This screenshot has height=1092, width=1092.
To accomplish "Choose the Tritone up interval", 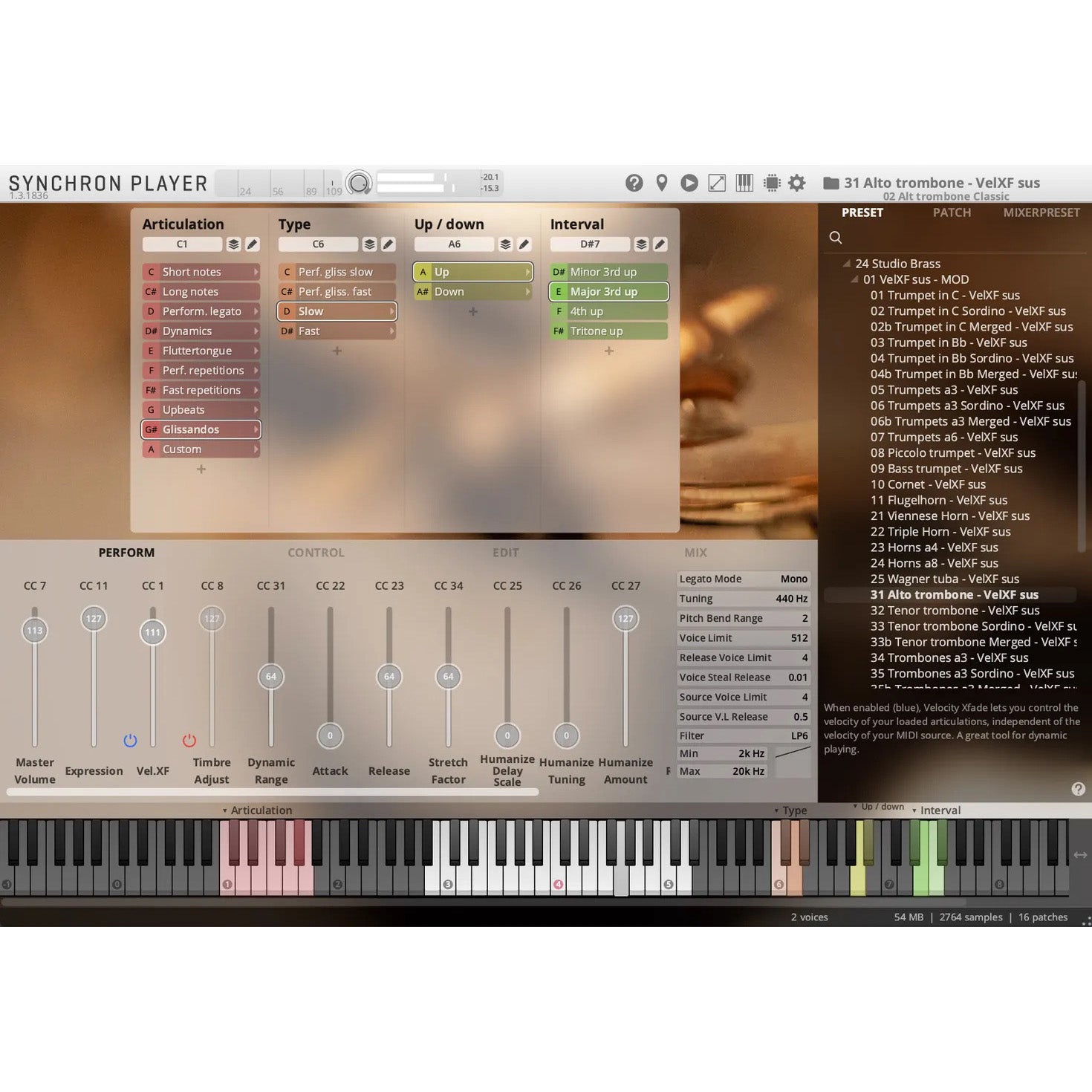I will [x=608, y=331].
